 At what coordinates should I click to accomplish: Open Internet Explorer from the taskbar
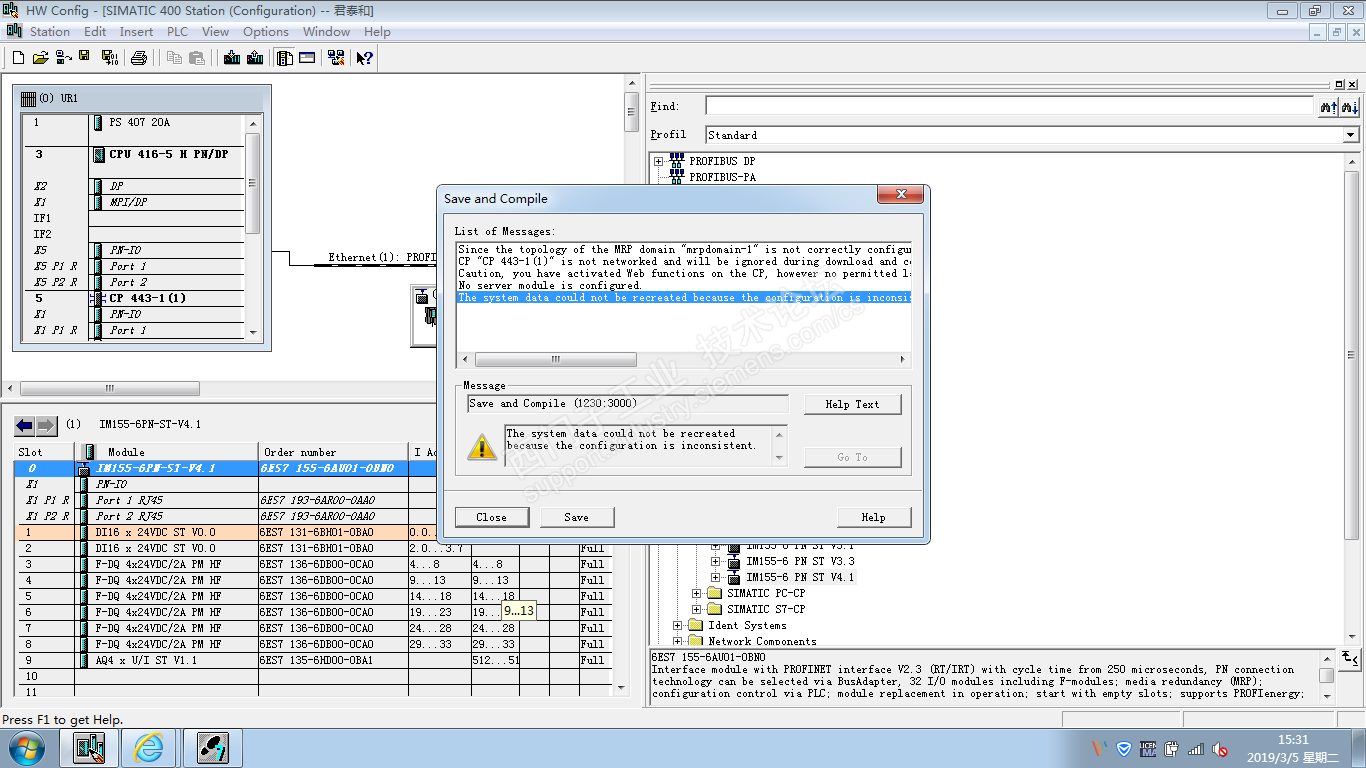tap(148, 748)
